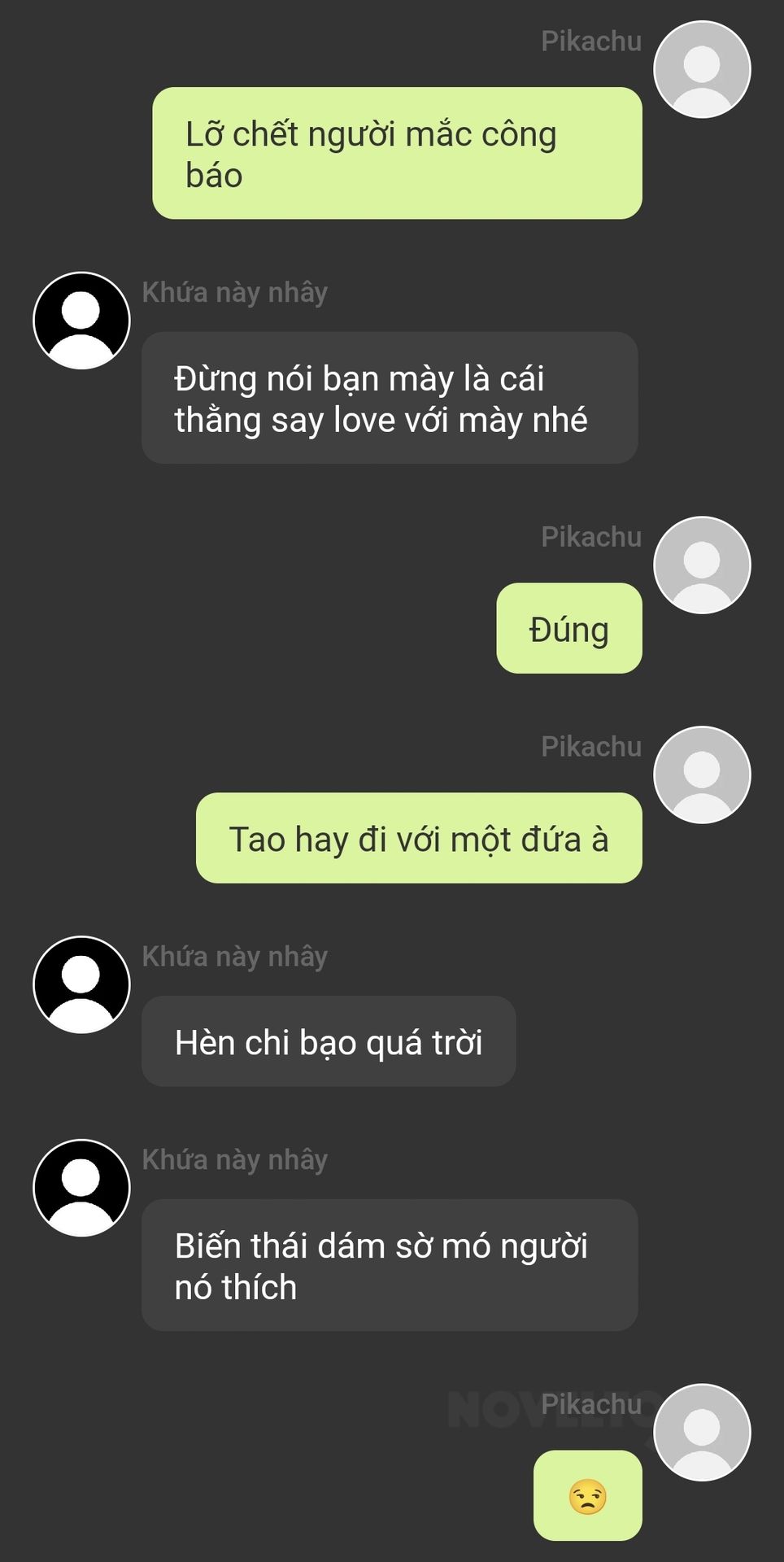The width and height of the screenshot is (784, 1562).
Task: Tap 'Tao hay đi với một đứa à' bubble
Action: (x=419, y=838)
